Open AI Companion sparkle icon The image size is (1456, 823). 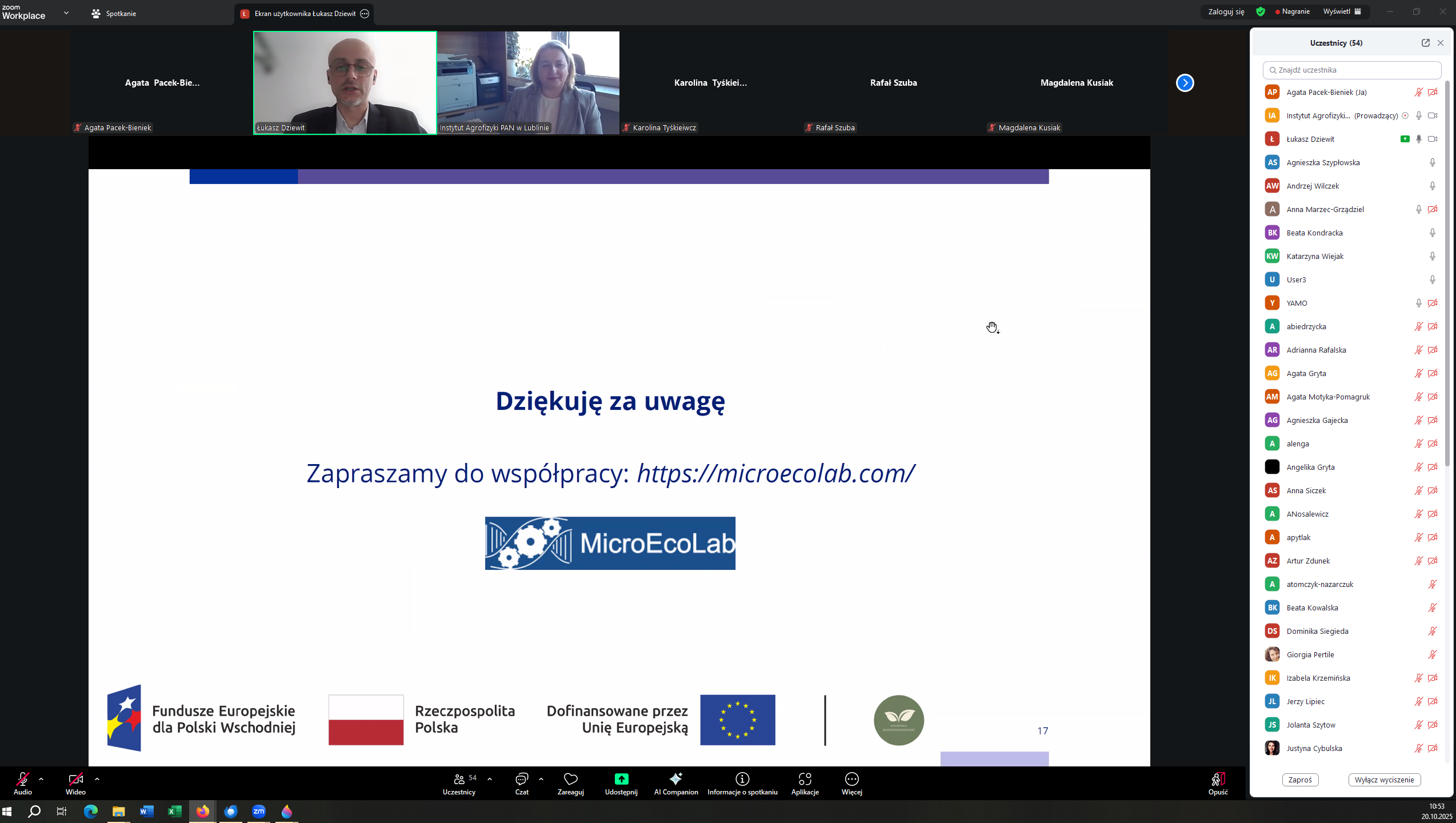point(675,779)
